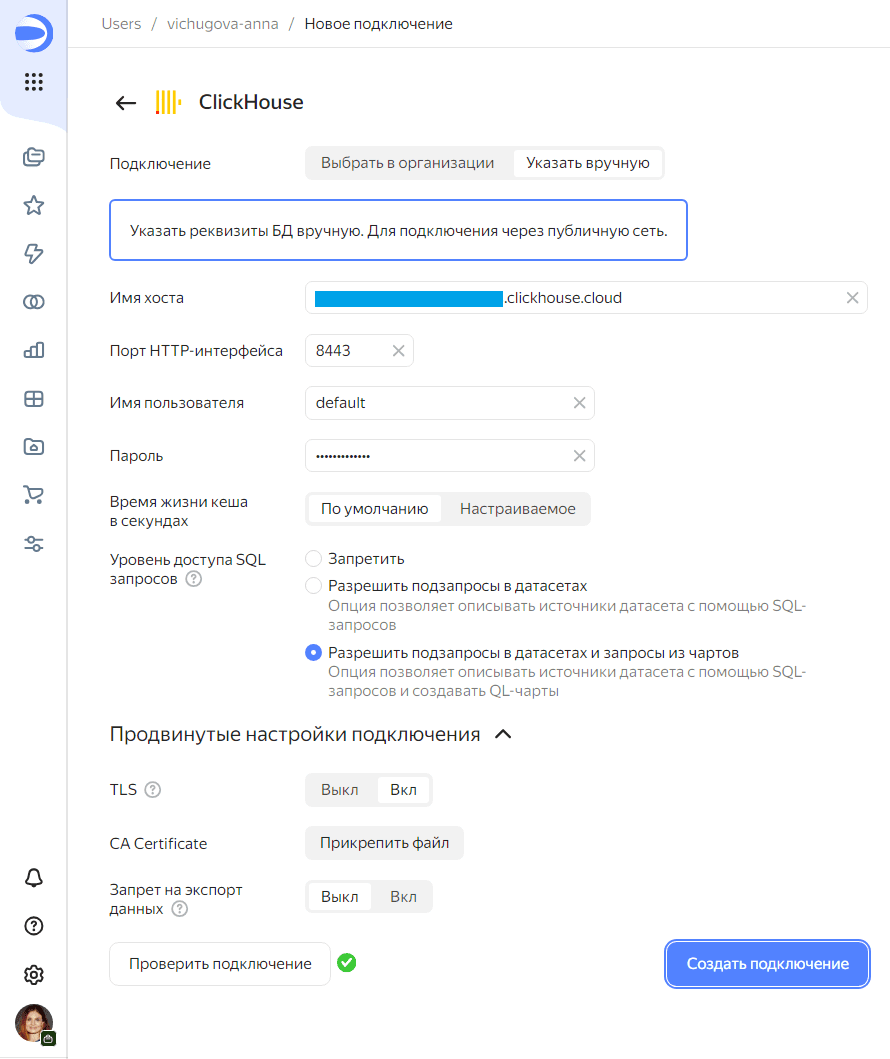The height and width of the screenshot is (1059, 890).
Task: Go back using the left arrow
Action: (126, 103)
